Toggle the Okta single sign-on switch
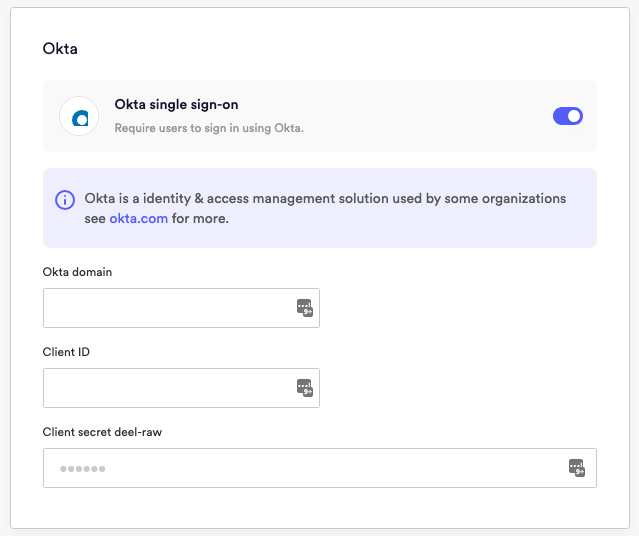The image size is (639, 536). pyautogui.click(x=568, y=116)
